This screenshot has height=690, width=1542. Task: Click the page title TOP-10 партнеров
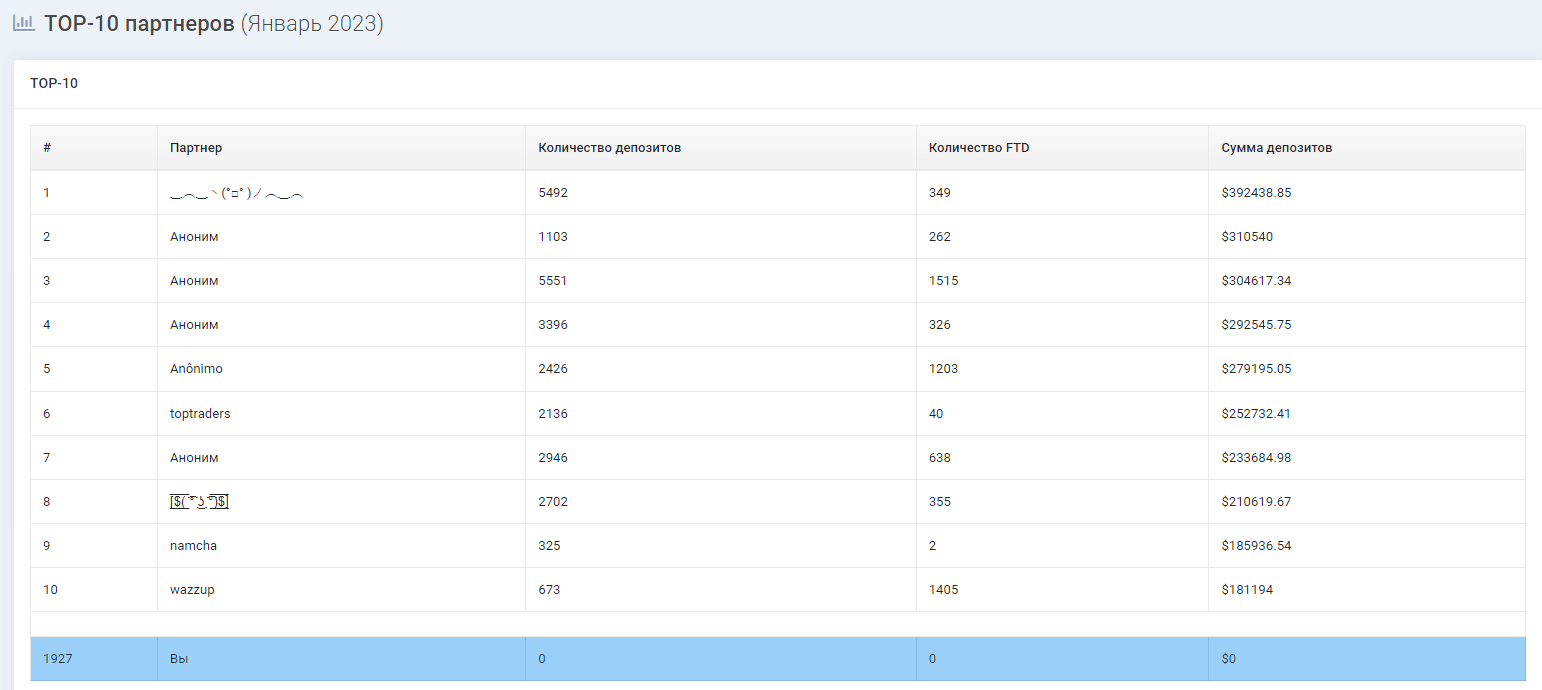click(x=139, y=24)
